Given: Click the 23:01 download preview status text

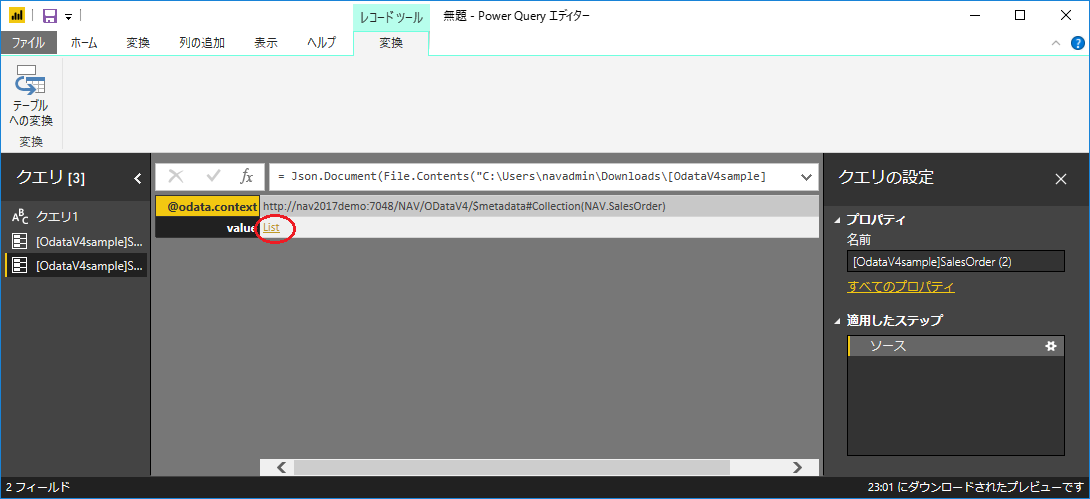Looking at the screenshot, I should 976,486.
